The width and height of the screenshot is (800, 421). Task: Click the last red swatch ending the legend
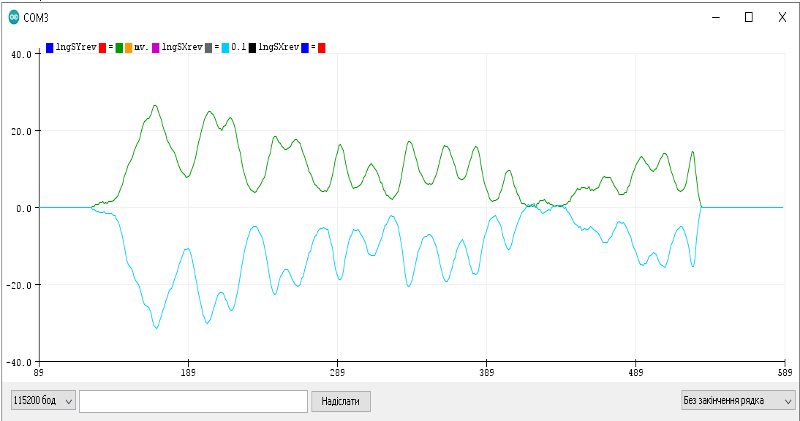coord(321,47)
